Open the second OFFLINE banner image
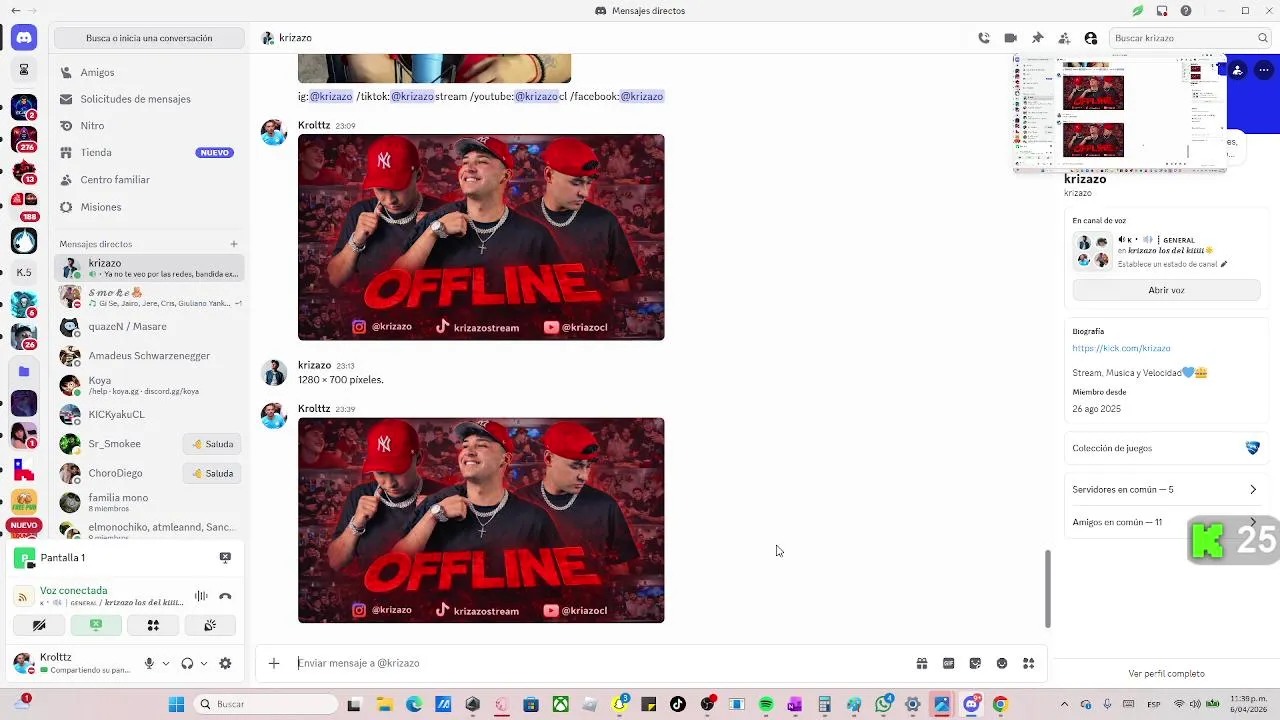This screenshot has width=1280, height=720. point(481,520)
